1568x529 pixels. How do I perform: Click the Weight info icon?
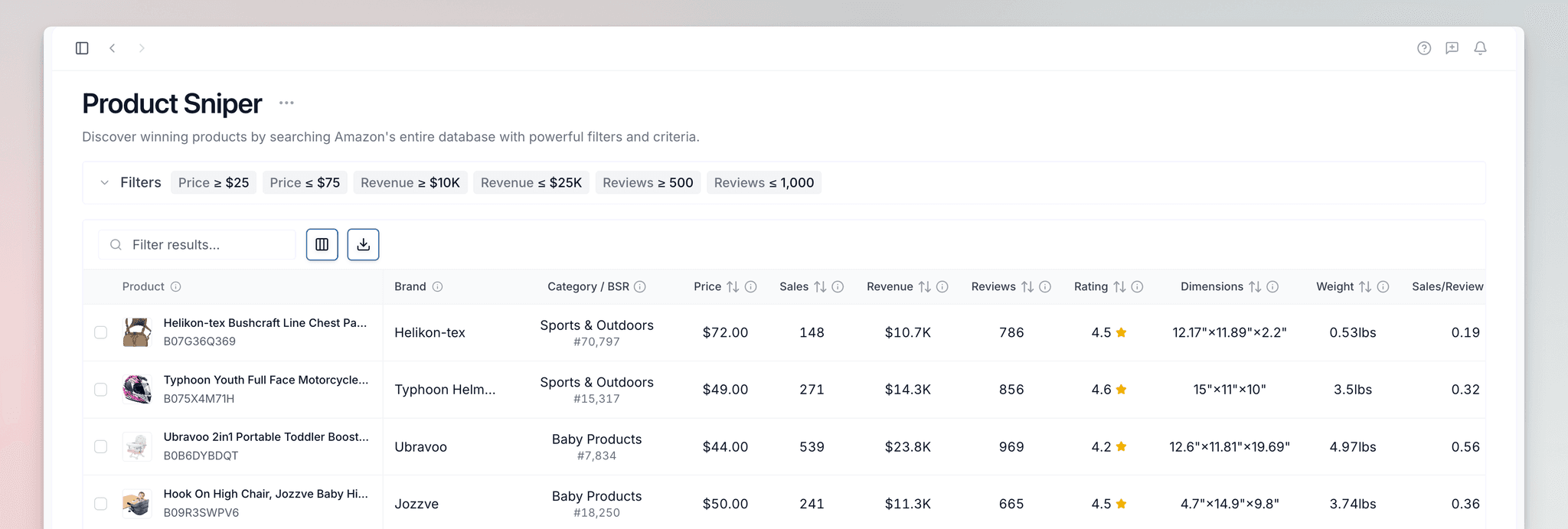[1383, 287]
